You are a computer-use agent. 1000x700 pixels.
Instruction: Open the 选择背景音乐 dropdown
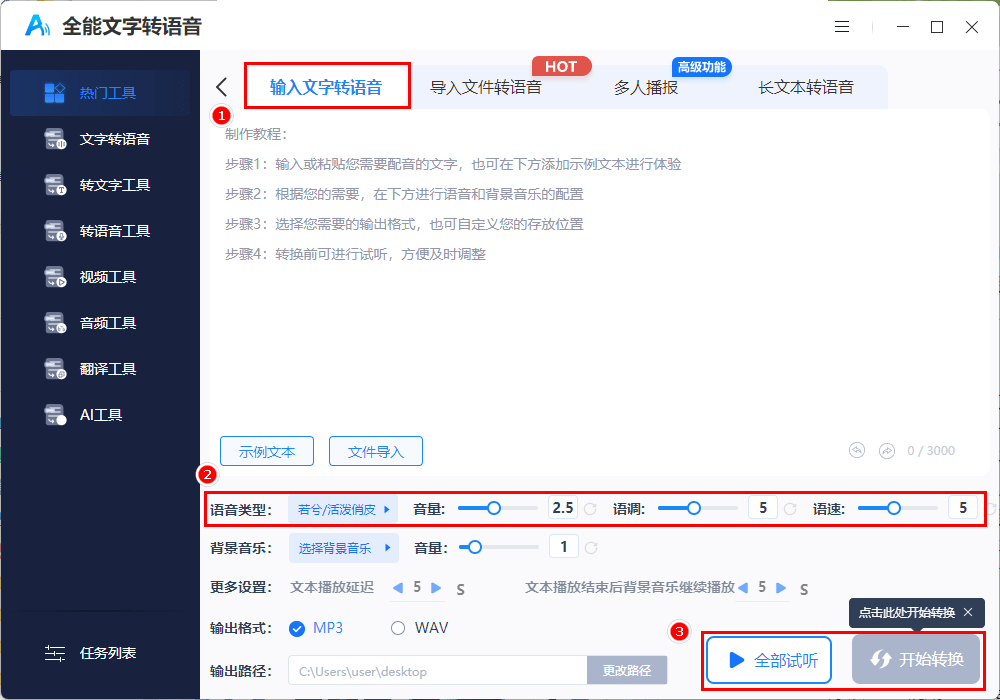click(x=344, y=548)
